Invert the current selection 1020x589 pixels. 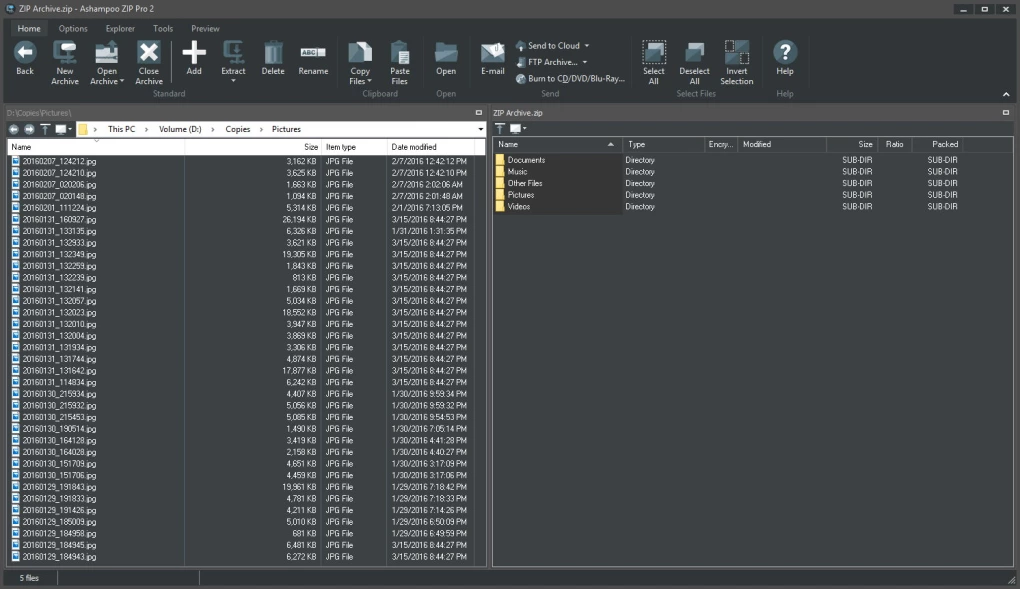737,62
